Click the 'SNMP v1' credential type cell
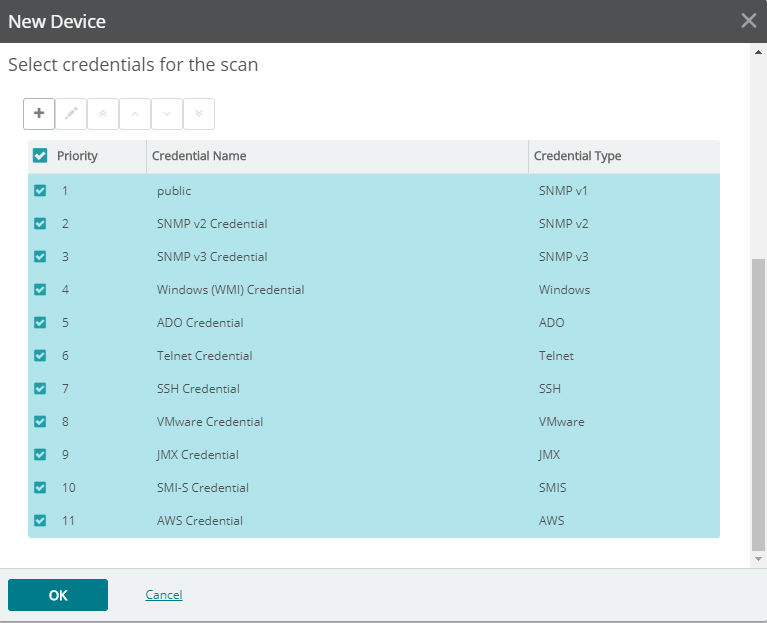This screenshot has width=767, height=623. point(563,191)
